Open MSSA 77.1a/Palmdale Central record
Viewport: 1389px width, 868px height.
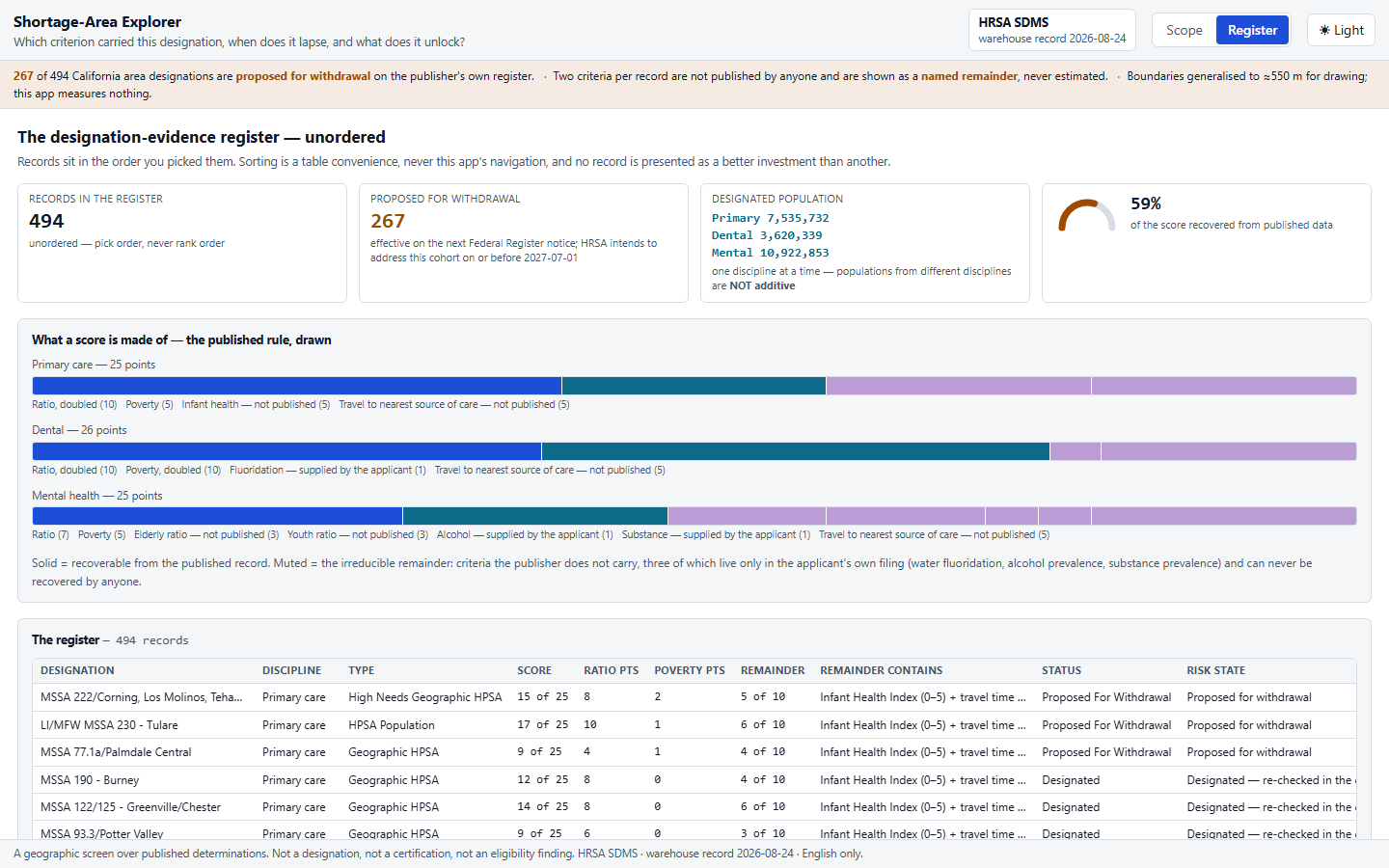tap(694, 752)
